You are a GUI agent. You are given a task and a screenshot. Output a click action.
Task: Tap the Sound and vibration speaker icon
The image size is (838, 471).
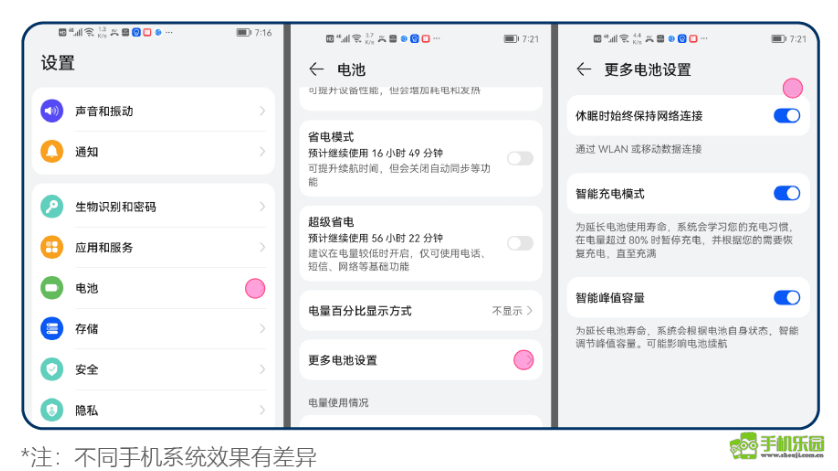click(x=52, y=111)
